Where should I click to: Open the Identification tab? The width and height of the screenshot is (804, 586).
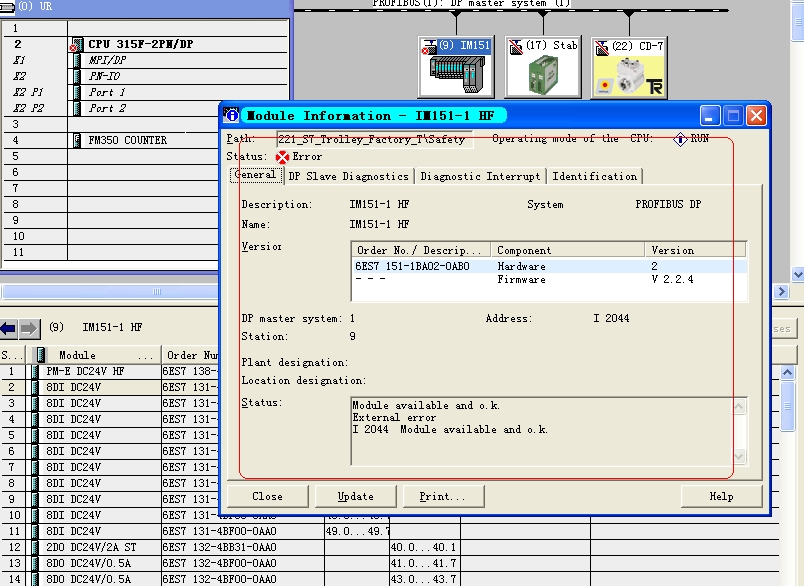[x=594, y=176]
